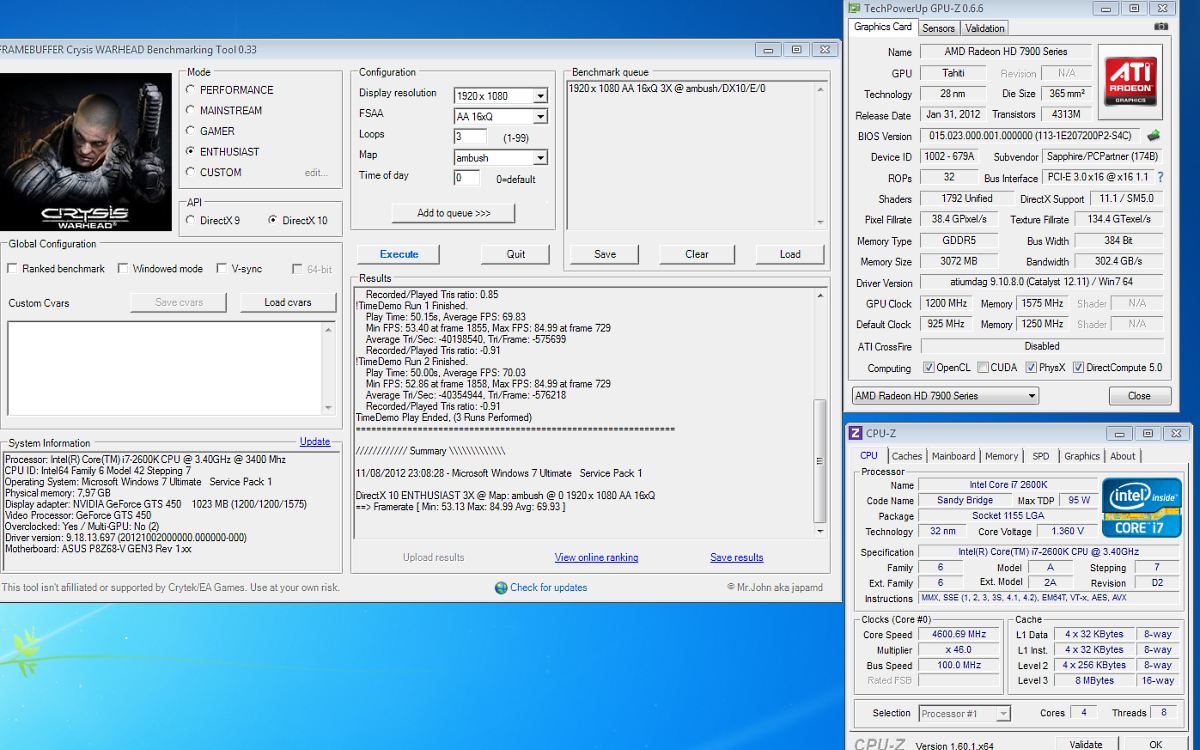Click the green BIOS save chip icon
The height and width of the screenshot is (750, 1200).
click(x=1153, y=136)
